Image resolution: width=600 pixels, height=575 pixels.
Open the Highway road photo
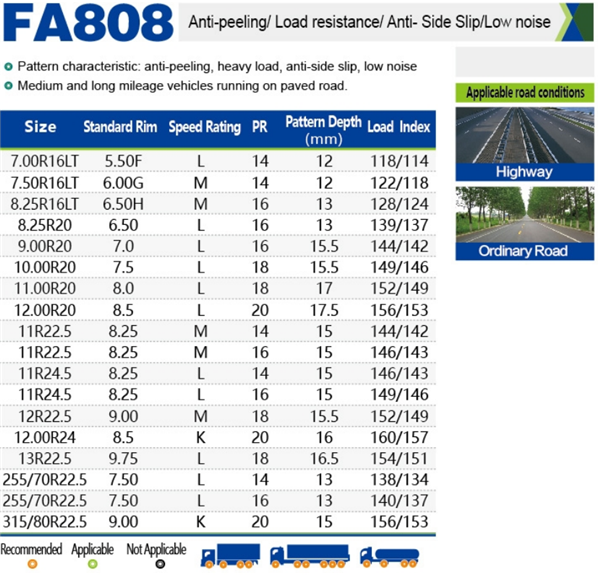click(525, 135)
